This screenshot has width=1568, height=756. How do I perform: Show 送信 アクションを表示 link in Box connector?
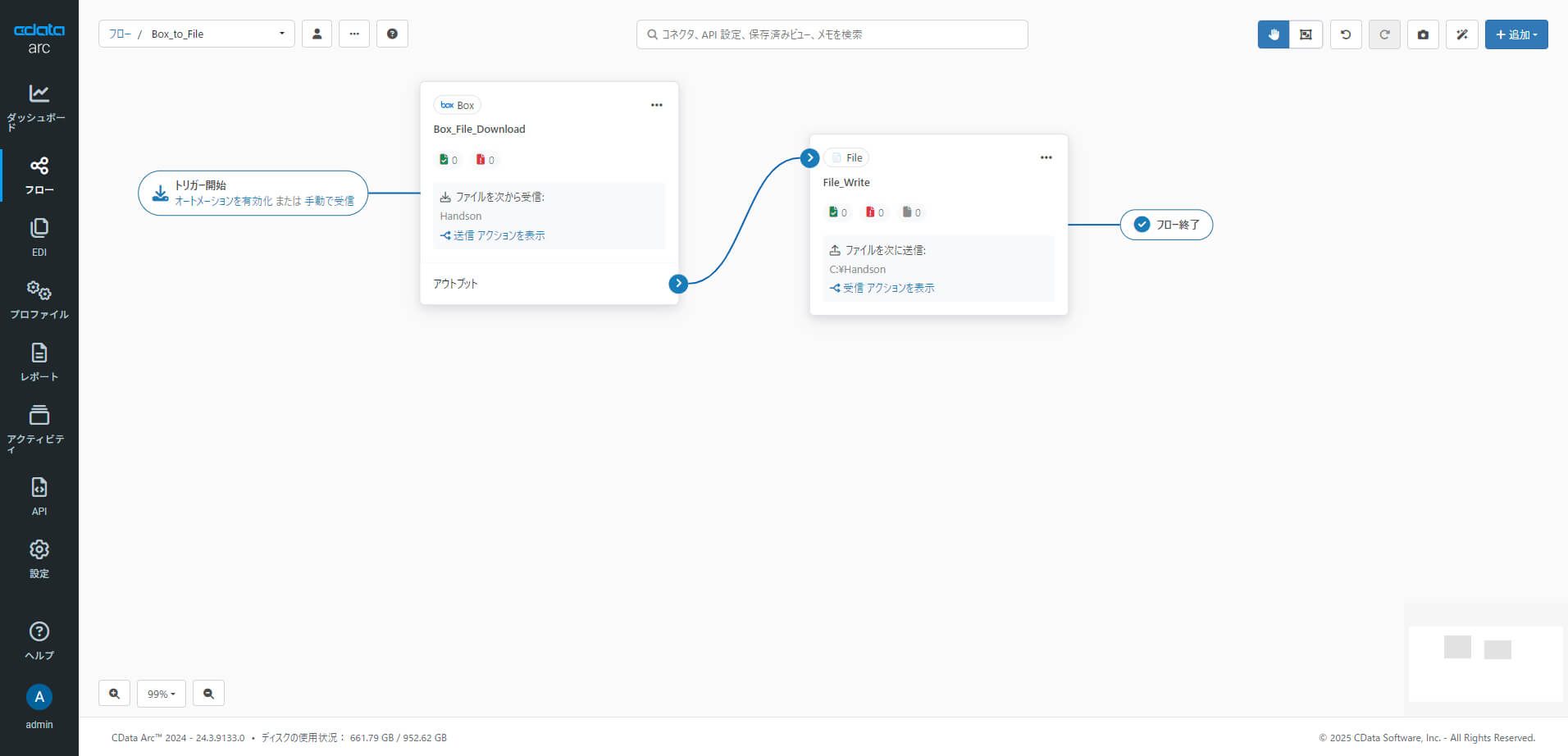point(493,235)
